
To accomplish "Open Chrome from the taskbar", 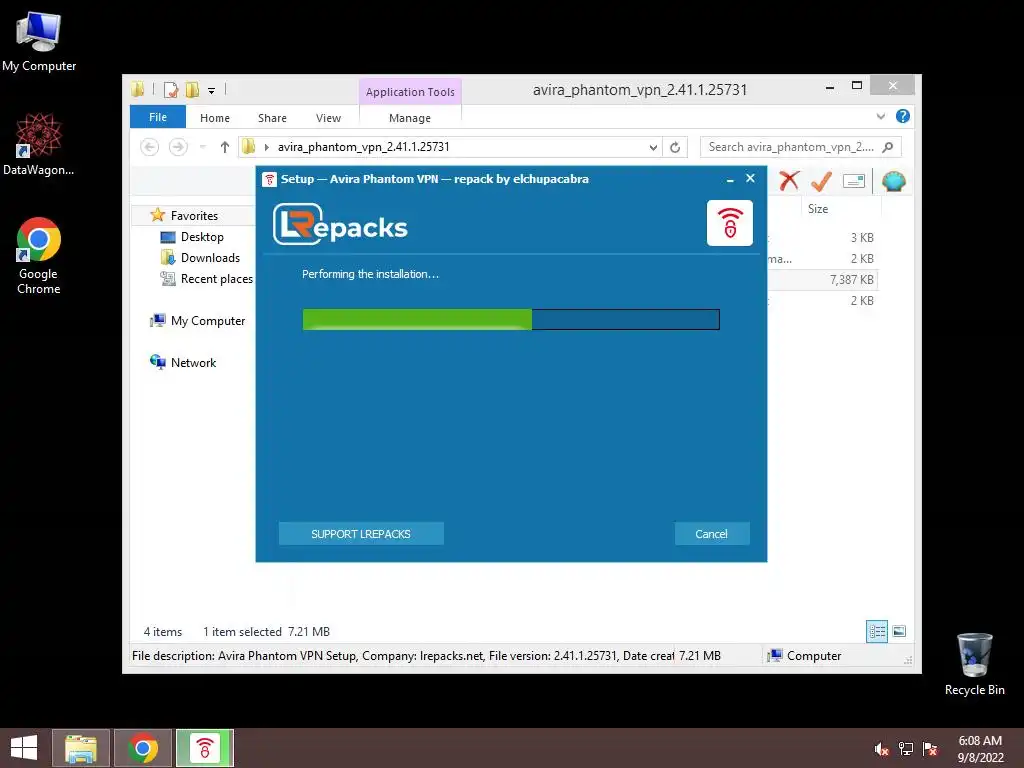I will [x=143, y=748].
